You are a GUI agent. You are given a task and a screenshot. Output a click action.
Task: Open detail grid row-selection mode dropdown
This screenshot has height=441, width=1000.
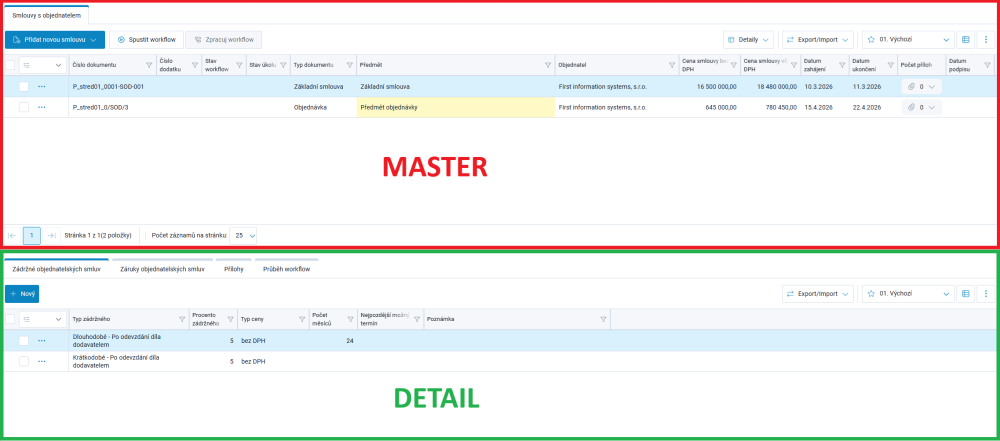pos(43,319)
